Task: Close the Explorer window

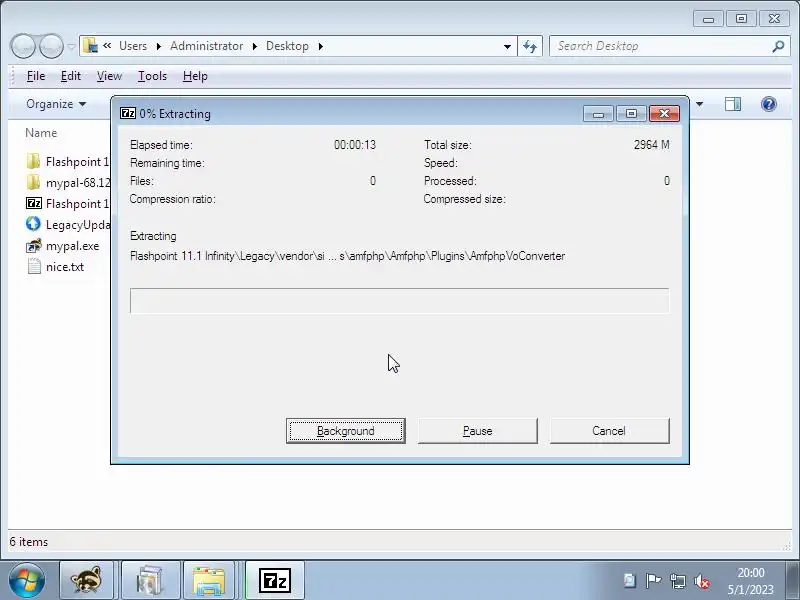Action: [774, 19]
